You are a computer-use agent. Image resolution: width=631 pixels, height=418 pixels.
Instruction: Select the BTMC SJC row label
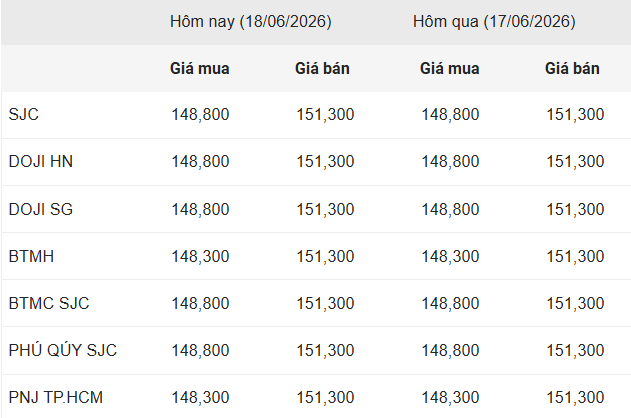pos(49,303)
